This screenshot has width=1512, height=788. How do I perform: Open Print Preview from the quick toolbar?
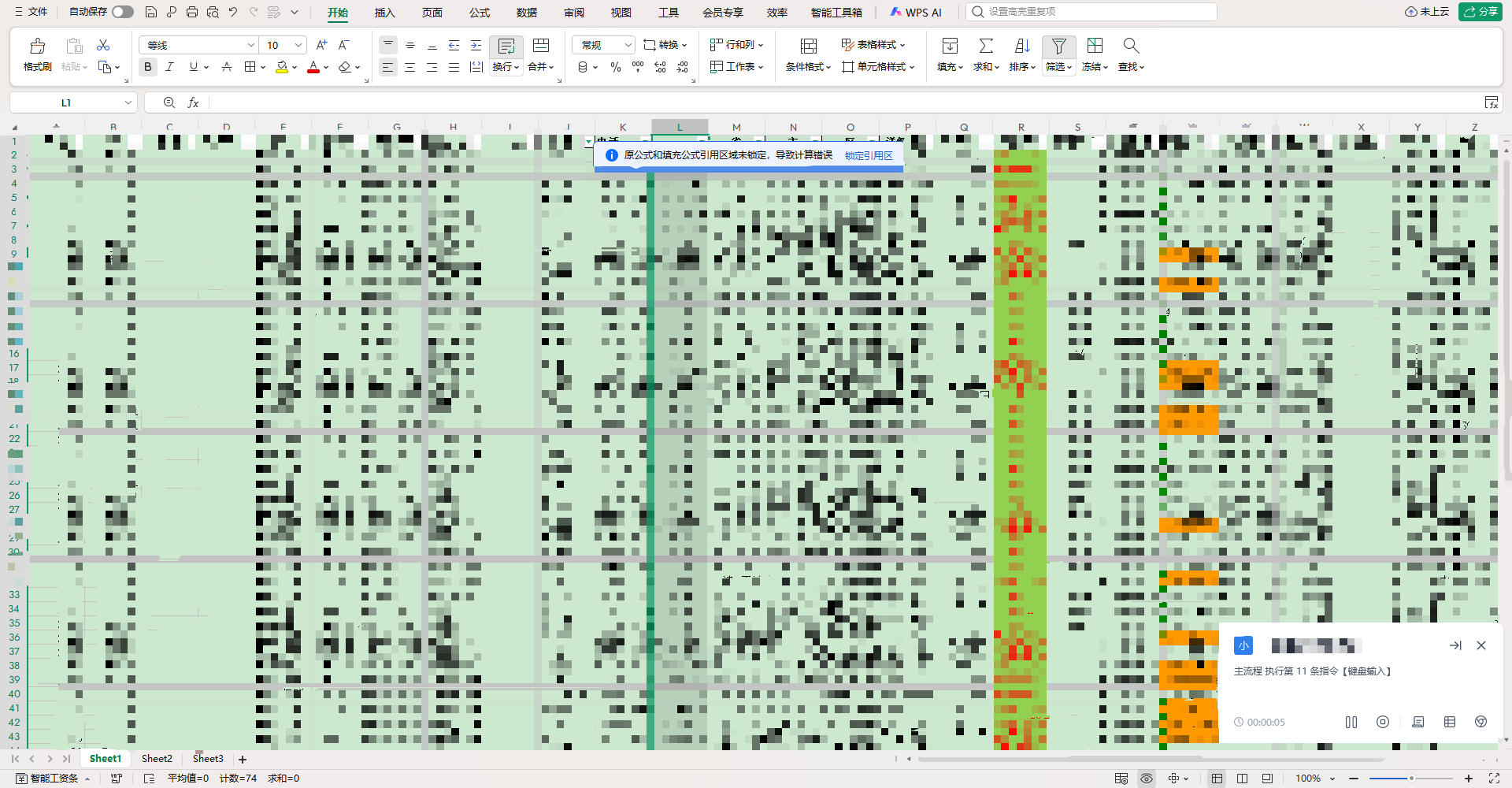pyautogui.click(x=213, y=12)
